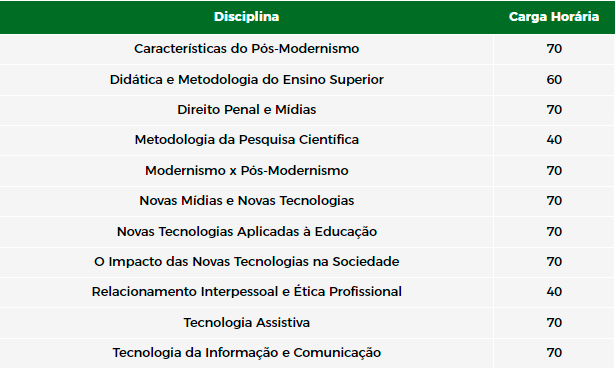Image resolution: width=616 pixels, height=368 pixels.
Task: Select O Impacto das Novas Tecnologias na Sociedade
Action: [246, 262]
